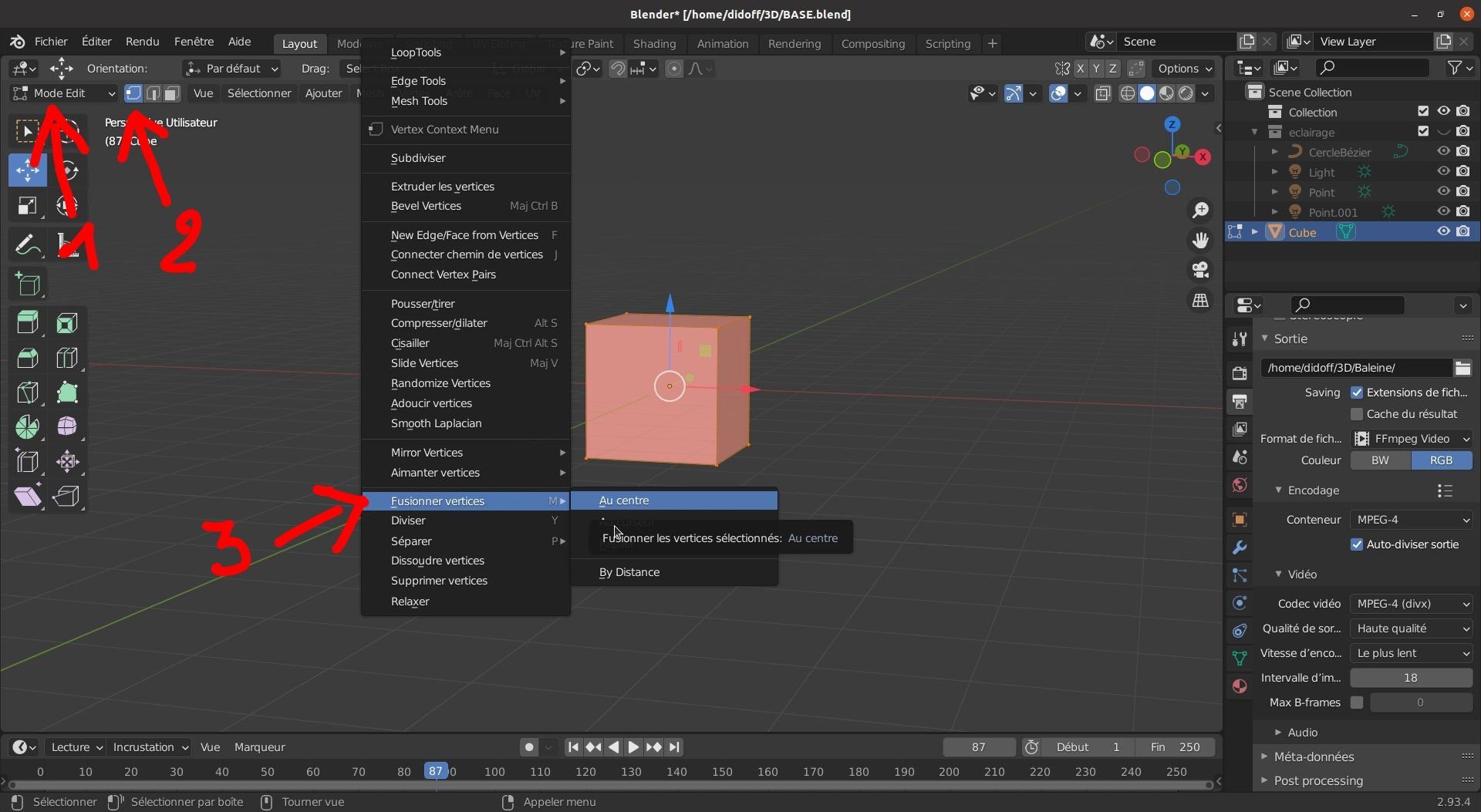Image resolution: width=1481 pixels, height=812 pixels.
Task: Select the Bevel tool
Action: click(28, 358)
